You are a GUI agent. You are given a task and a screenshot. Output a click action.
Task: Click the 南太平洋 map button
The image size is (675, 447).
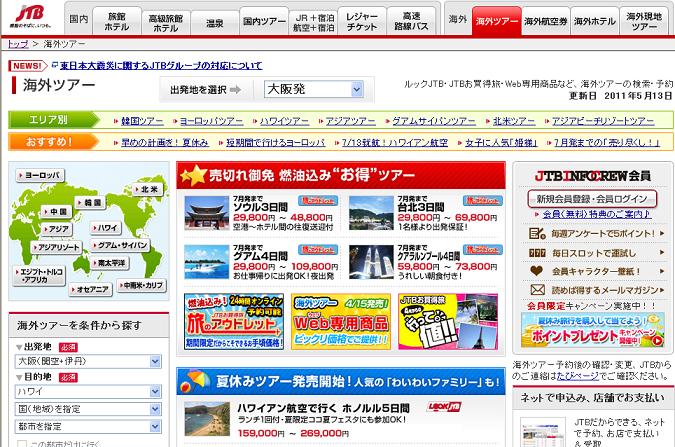pos(109,263)
